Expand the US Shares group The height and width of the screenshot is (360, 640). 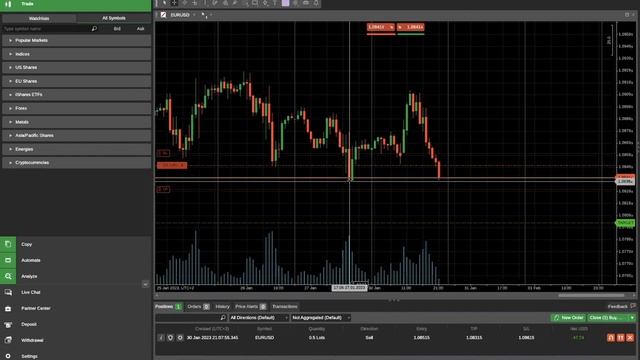(76, 67)
